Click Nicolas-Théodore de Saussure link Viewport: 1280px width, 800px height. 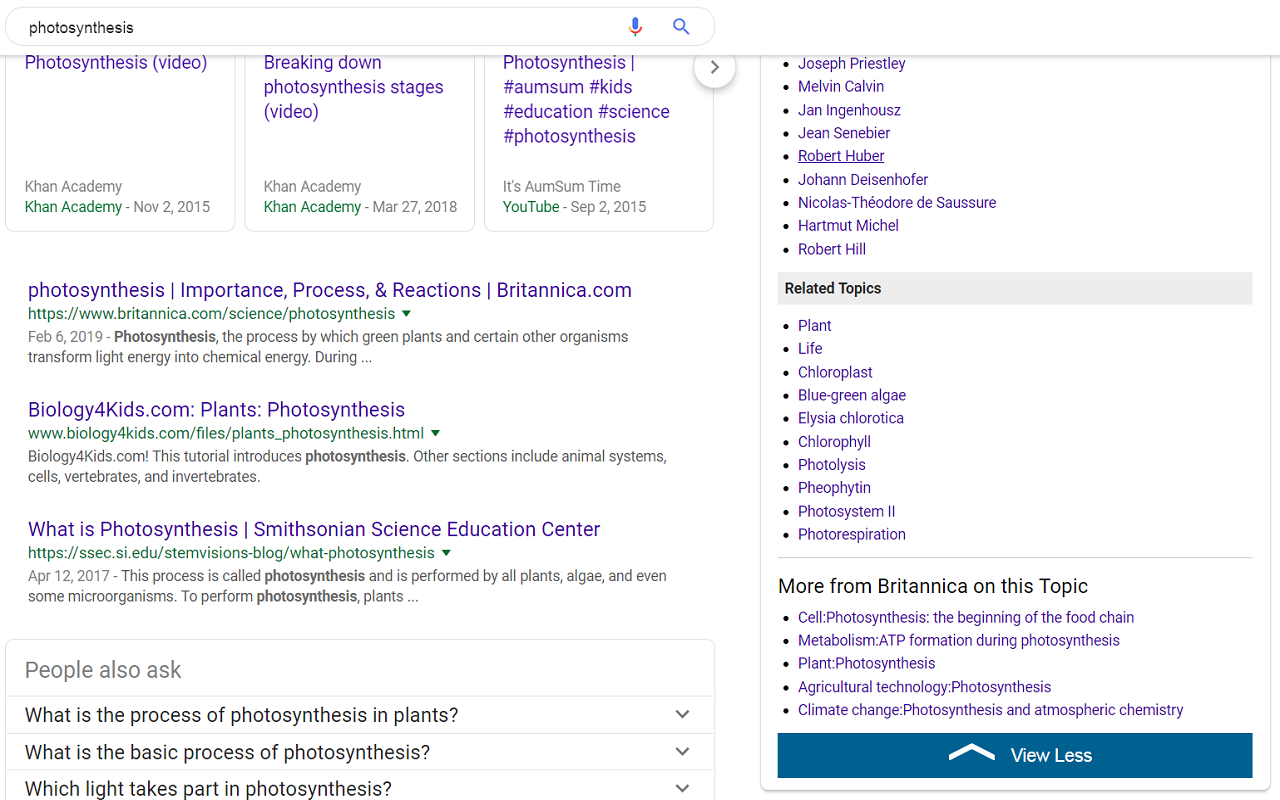pos(897,203)
